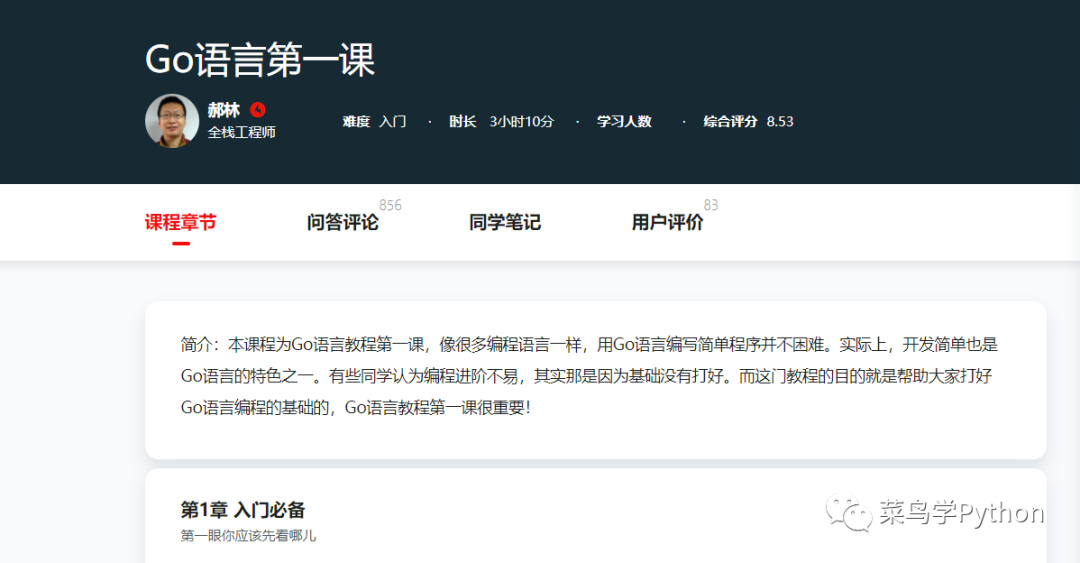Open the 同学笔记 tab
This screenshot has height=563, width=1080.
point(505,223)
